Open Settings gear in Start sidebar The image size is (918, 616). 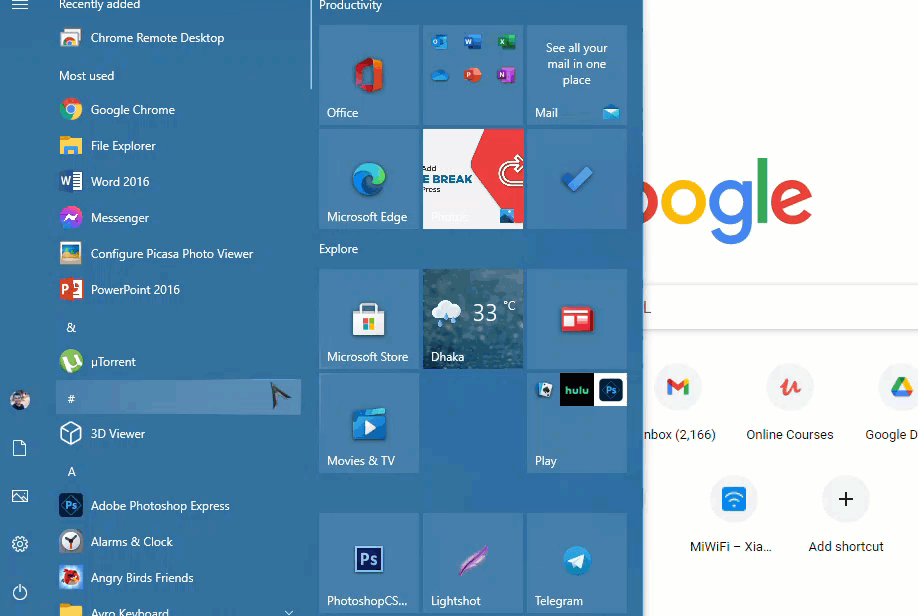coord(20,544)
